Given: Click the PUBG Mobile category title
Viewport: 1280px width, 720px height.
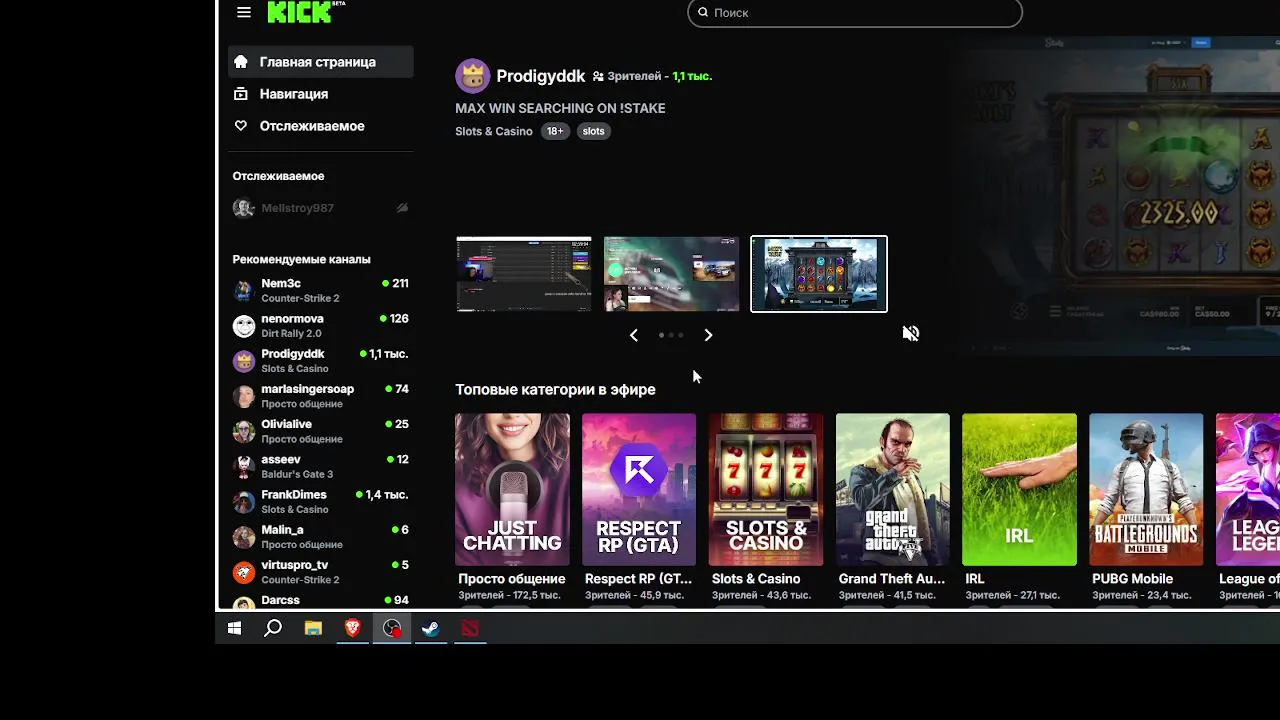Looking at the screenshot, I should tap(1132, 579).
